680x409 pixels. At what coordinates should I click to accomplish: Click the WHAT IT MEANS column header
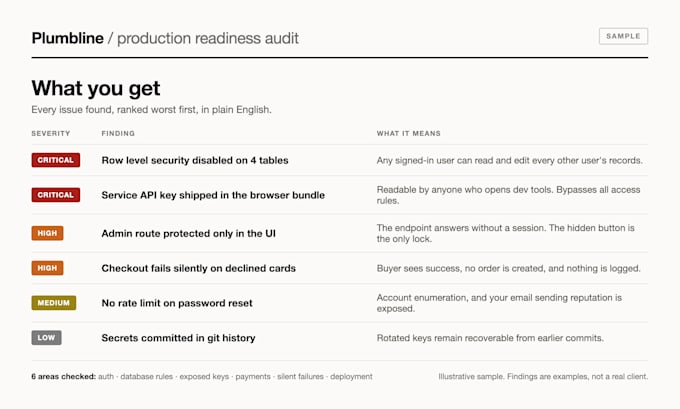(x=409, y=134)
